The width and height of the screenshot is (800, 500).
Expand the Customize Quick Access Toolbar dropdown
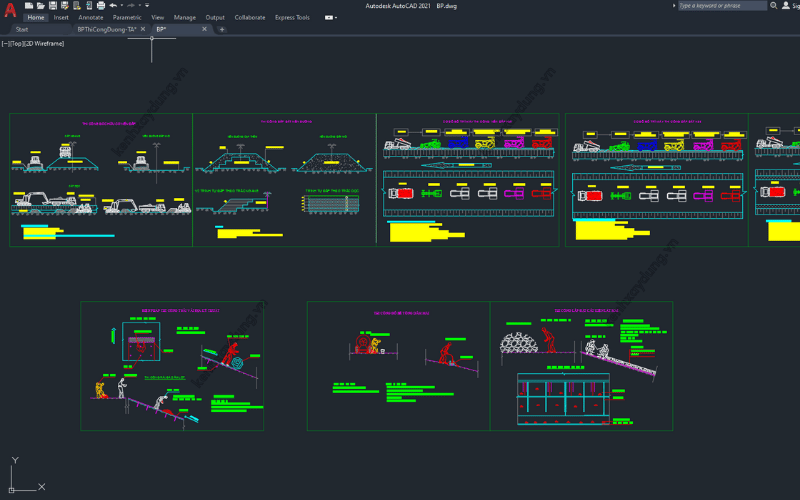click(146, 5)
